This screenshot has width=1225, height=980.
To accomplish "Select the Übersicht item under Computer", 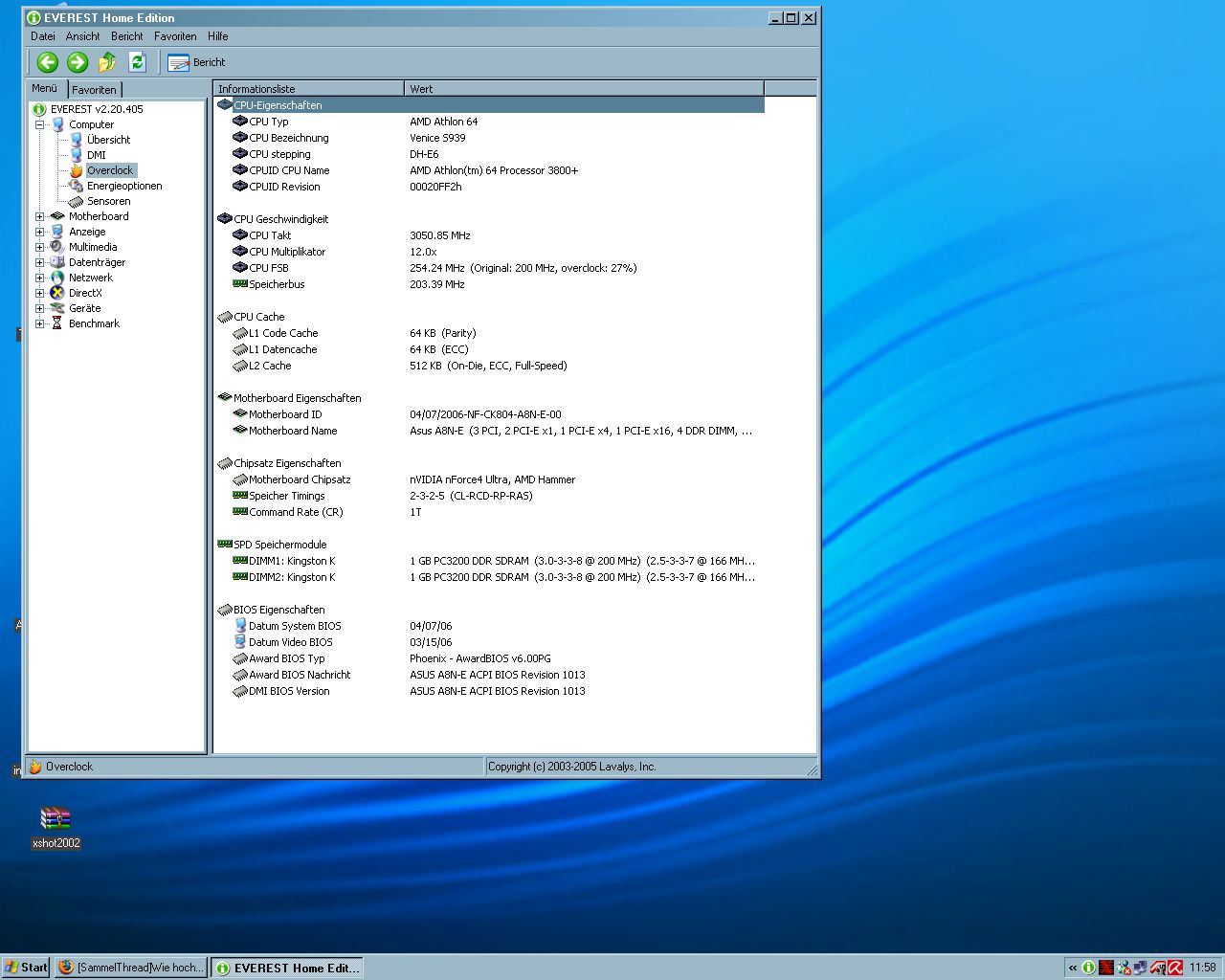I will click(108, 140).
